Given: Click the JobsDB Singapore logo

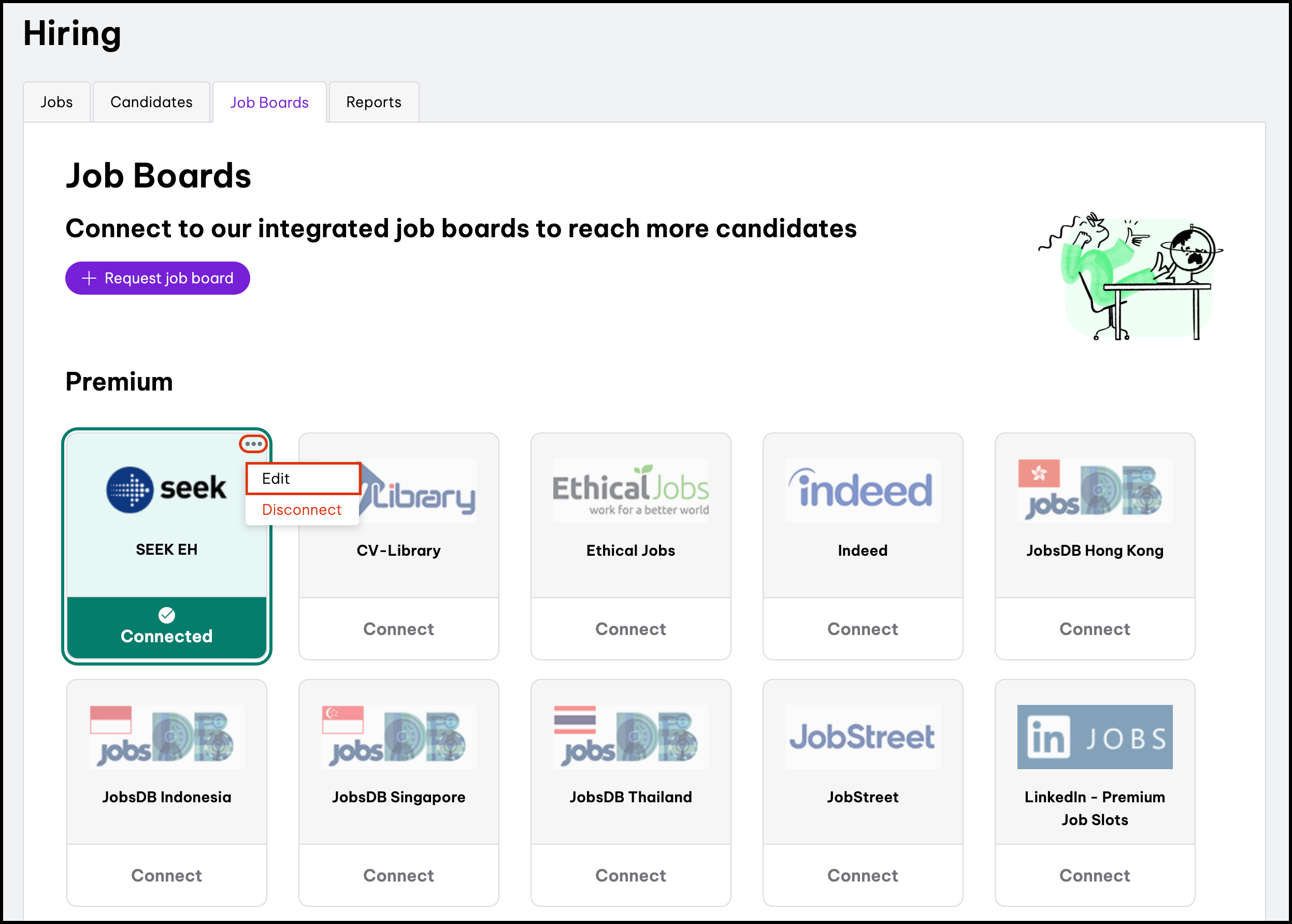Looking at the screenshot, I should pos(398,737).
